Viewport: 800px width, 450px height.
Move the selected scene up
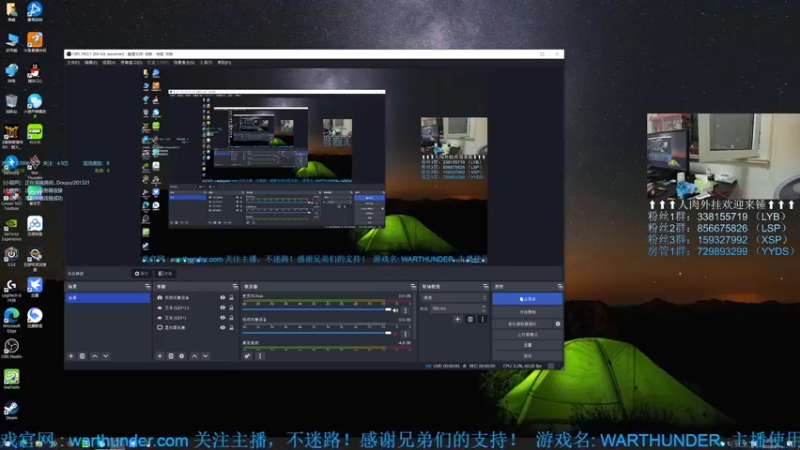[x=94, y=356]
